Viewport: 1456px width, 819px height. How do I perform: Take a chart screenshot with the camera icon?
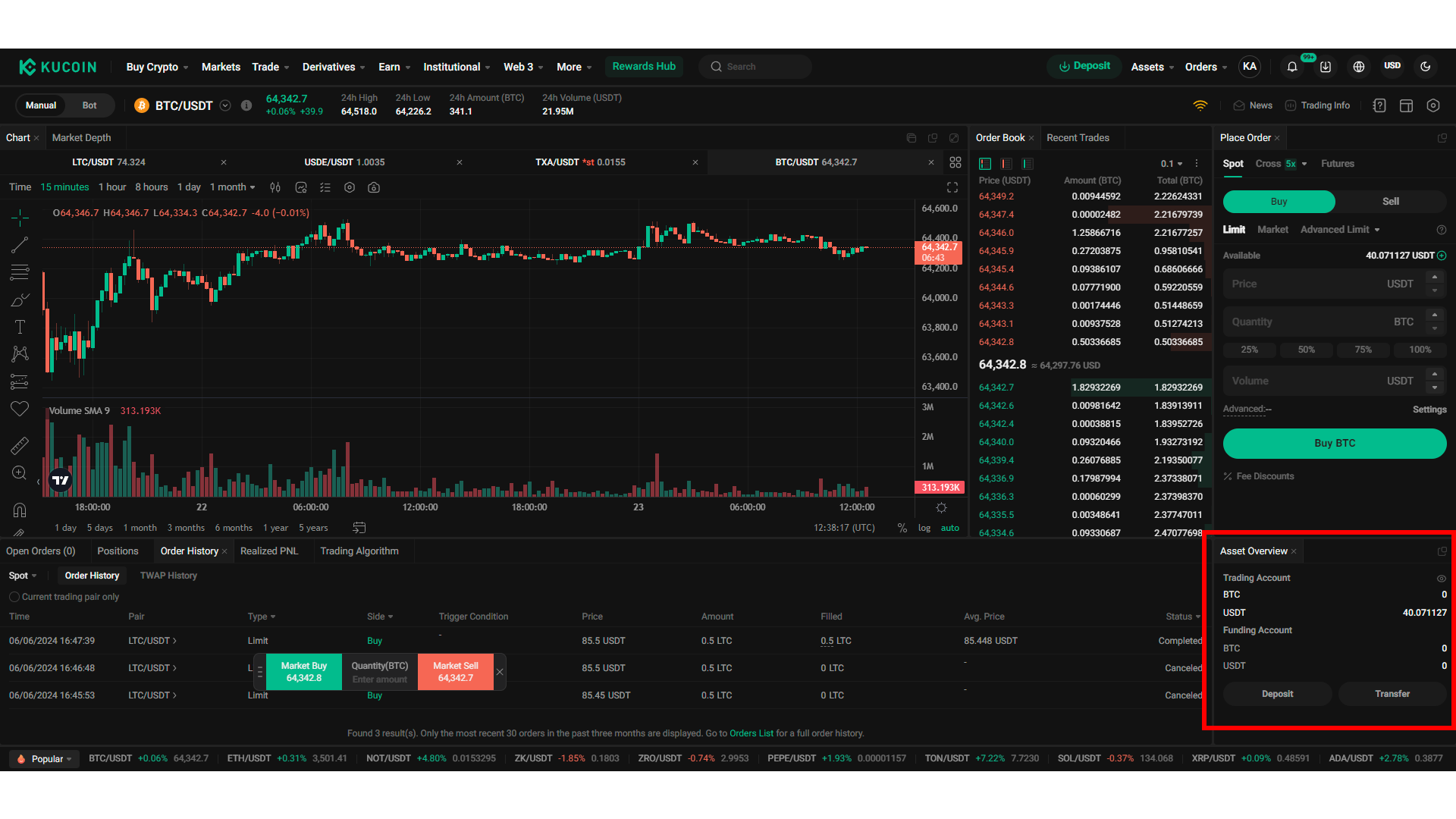tap(374, 187)
